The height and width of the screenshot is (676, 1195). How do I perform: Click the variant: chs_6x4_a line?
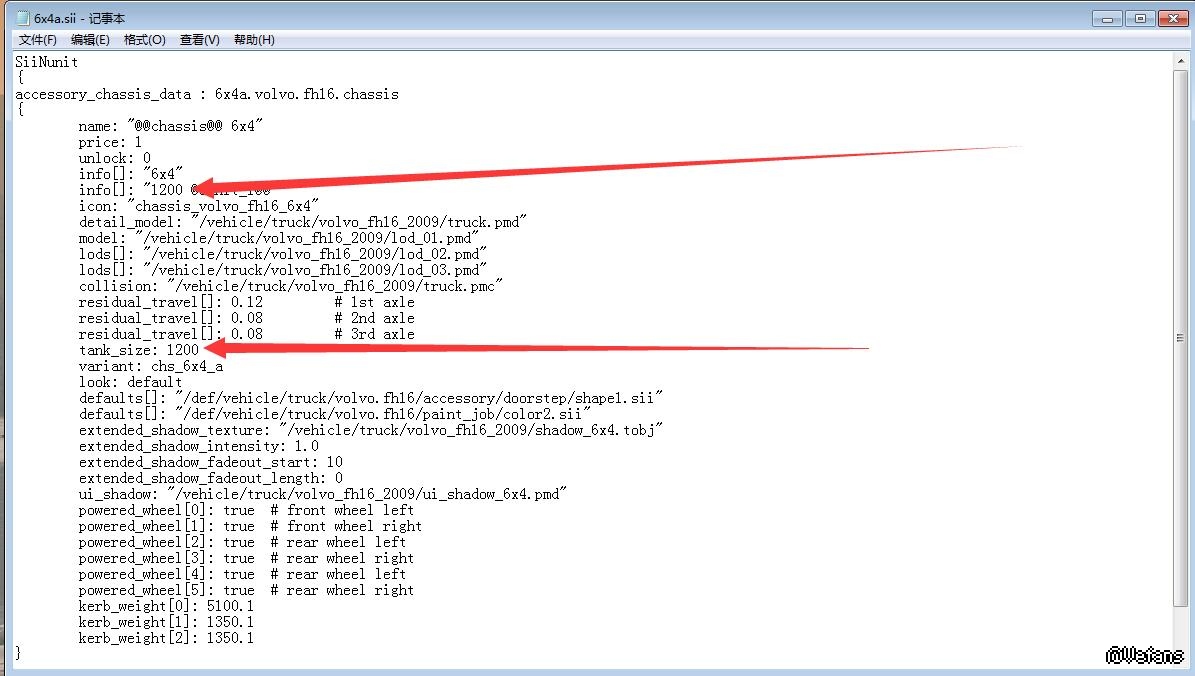coord(151,366)
